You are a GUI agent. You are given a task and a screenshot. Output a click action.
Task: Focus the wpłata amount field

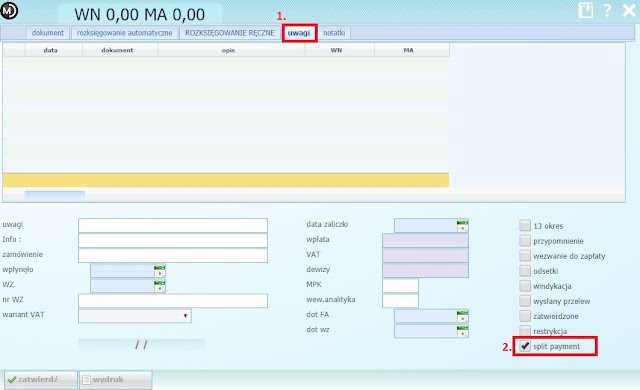425,241
